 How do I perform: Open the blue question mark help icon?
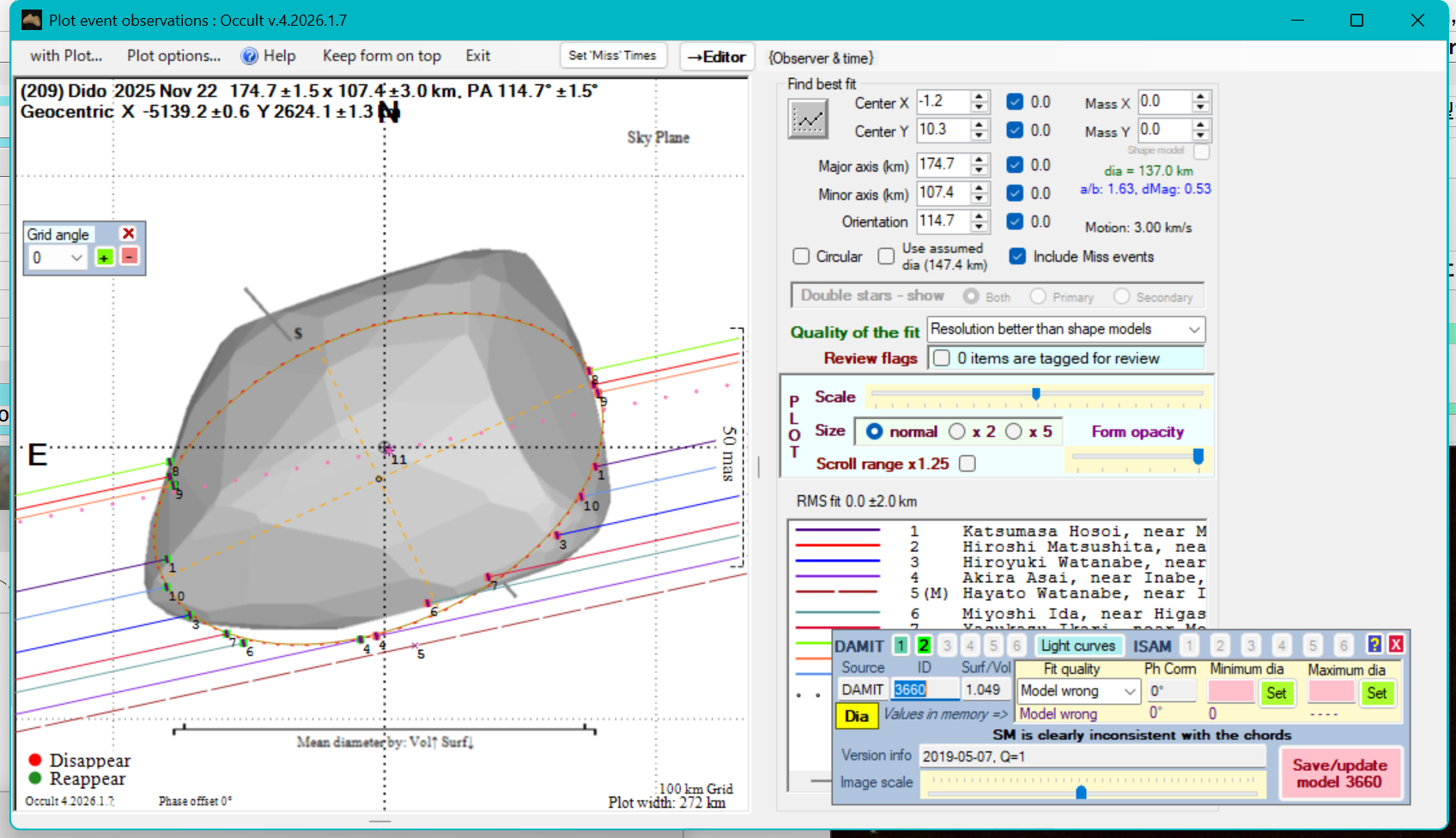pos(1374,645)
